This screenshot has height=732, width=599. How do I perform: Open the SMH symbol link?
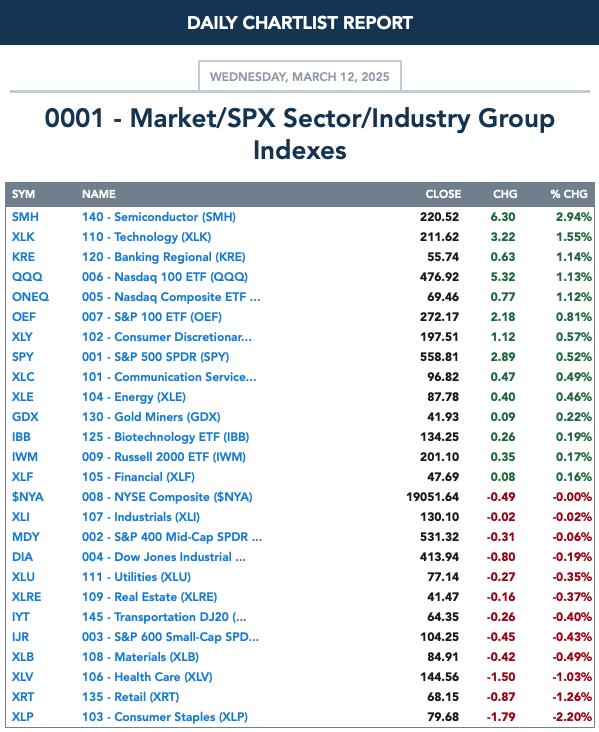(25, 217)
